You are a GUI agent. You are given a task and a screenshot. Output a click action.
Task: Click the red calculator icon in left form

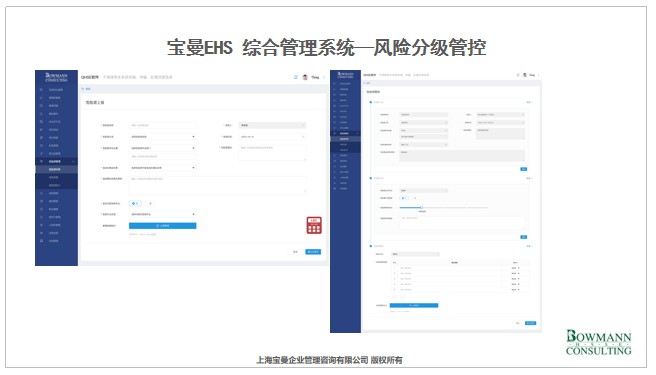click(314, 225)
